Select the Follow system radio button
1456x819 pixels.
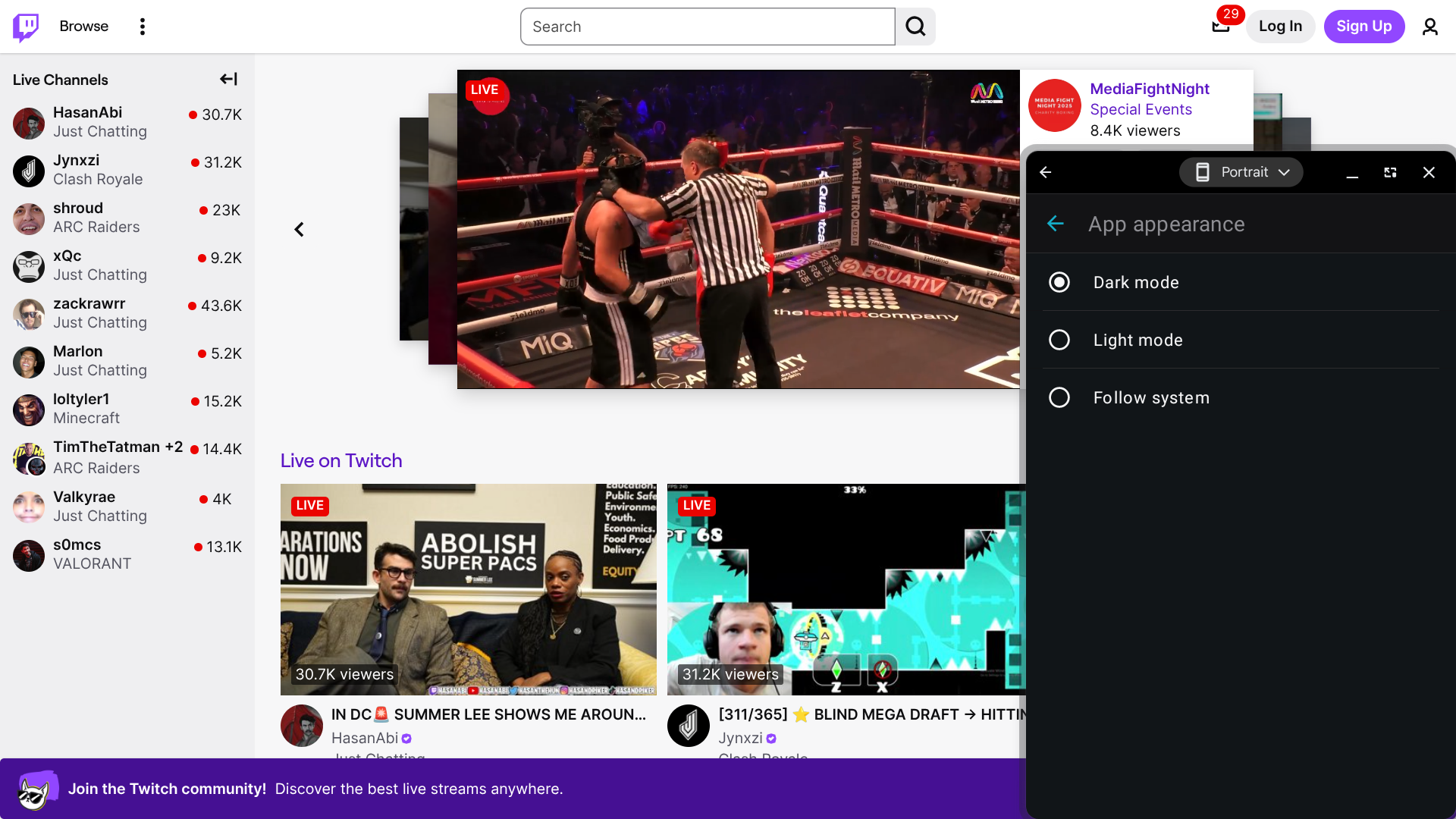pos(1059,397)
